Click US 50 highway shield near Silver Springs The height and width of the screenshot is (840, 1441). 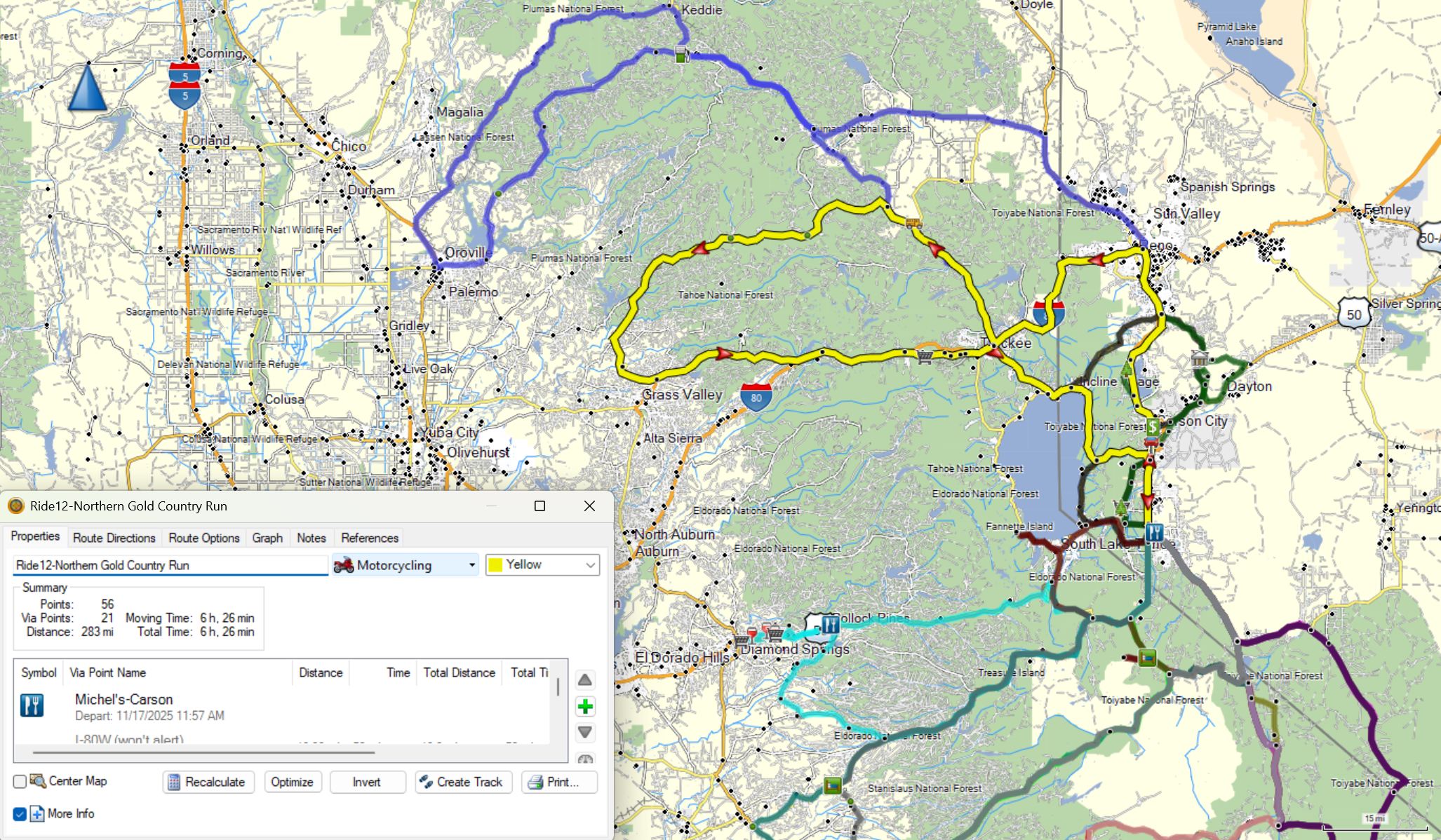tap(1353, 314)
